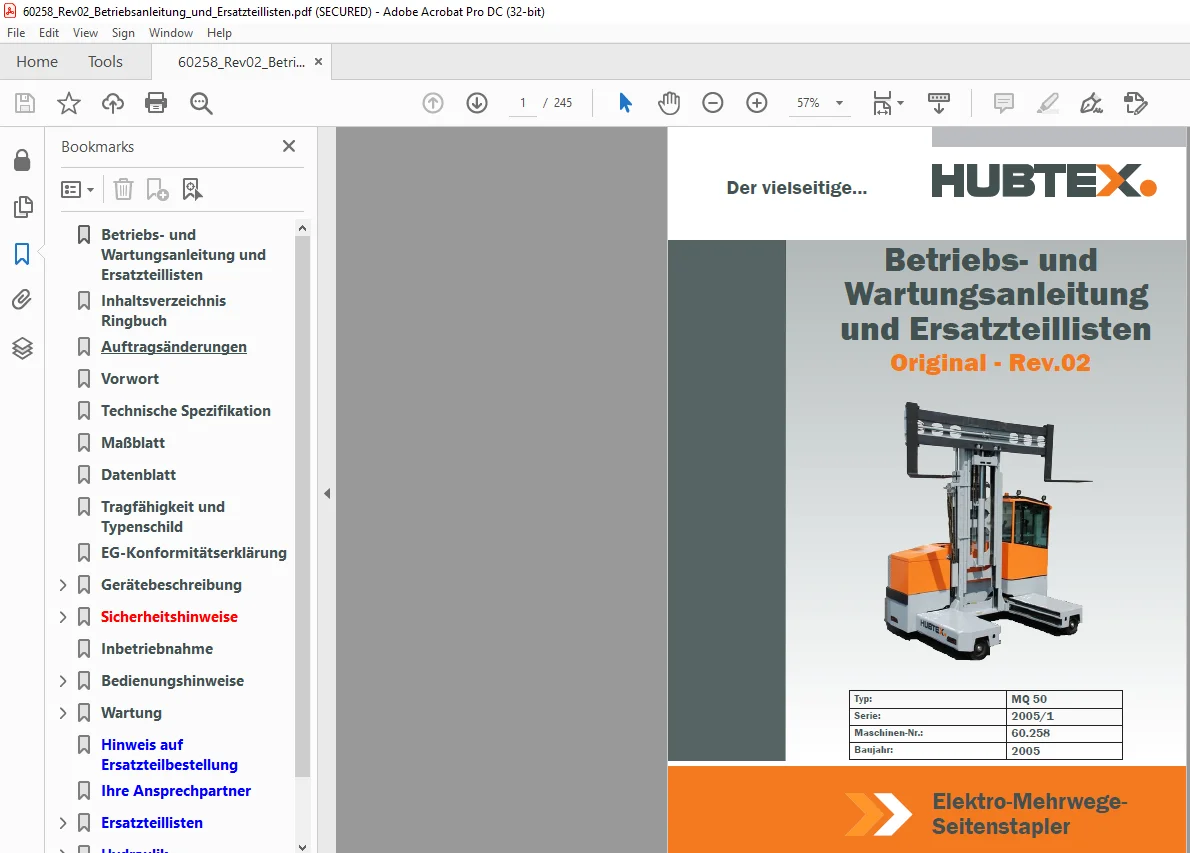Open the Find text magnifier
The image size is (1190, 853).
tap(201, 103)
